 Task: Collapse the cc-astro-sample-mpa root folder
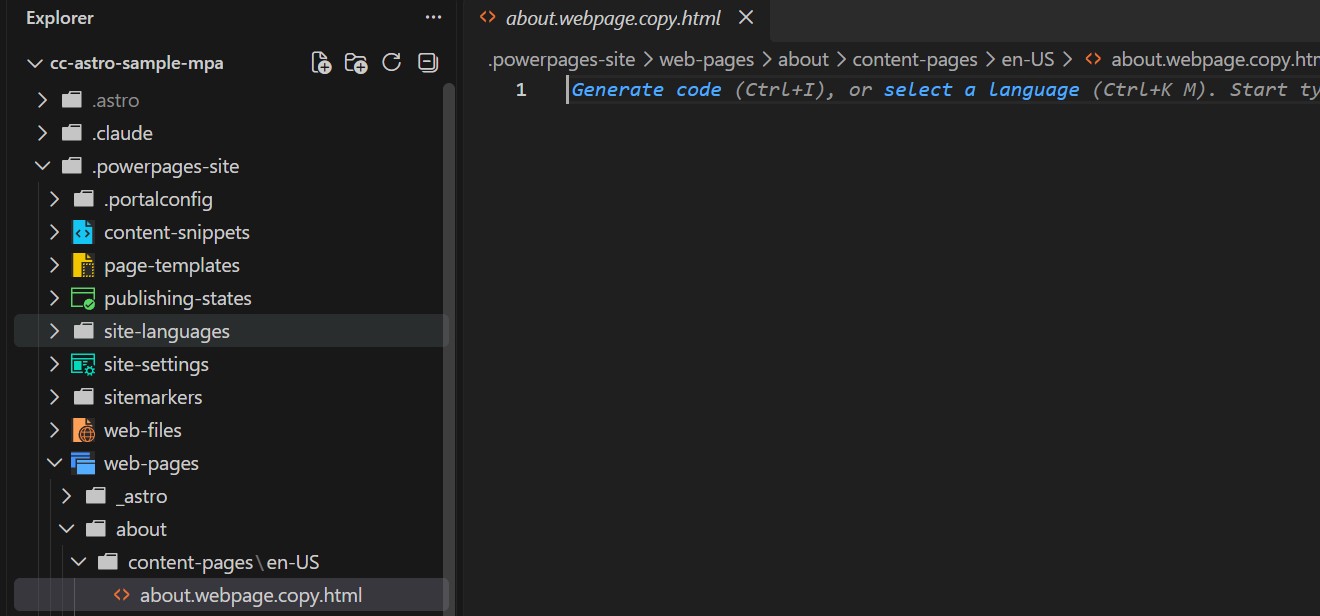(x=35, y=64)
